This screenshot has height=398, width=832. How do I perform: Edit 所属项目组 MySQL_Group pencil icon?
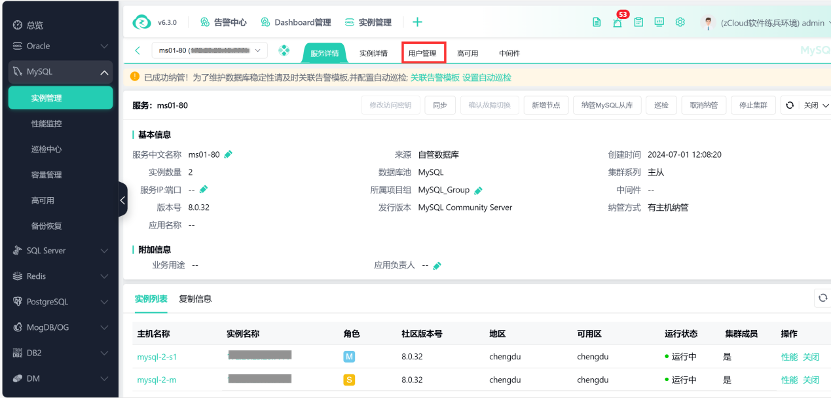pyautogui.click(x=478, y=190)
